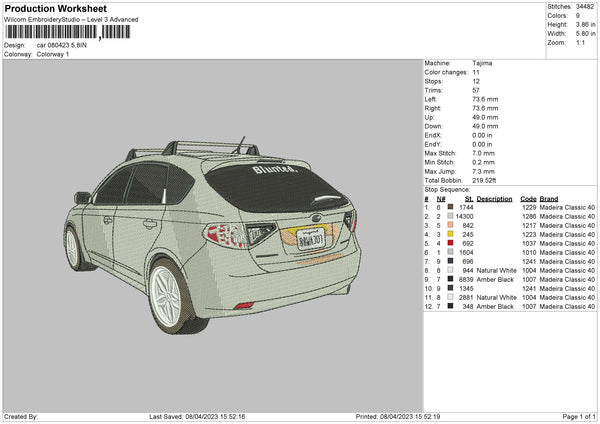Click the Description column header
The width and height of the screenshot is (600, 424).
coord(494,198)
